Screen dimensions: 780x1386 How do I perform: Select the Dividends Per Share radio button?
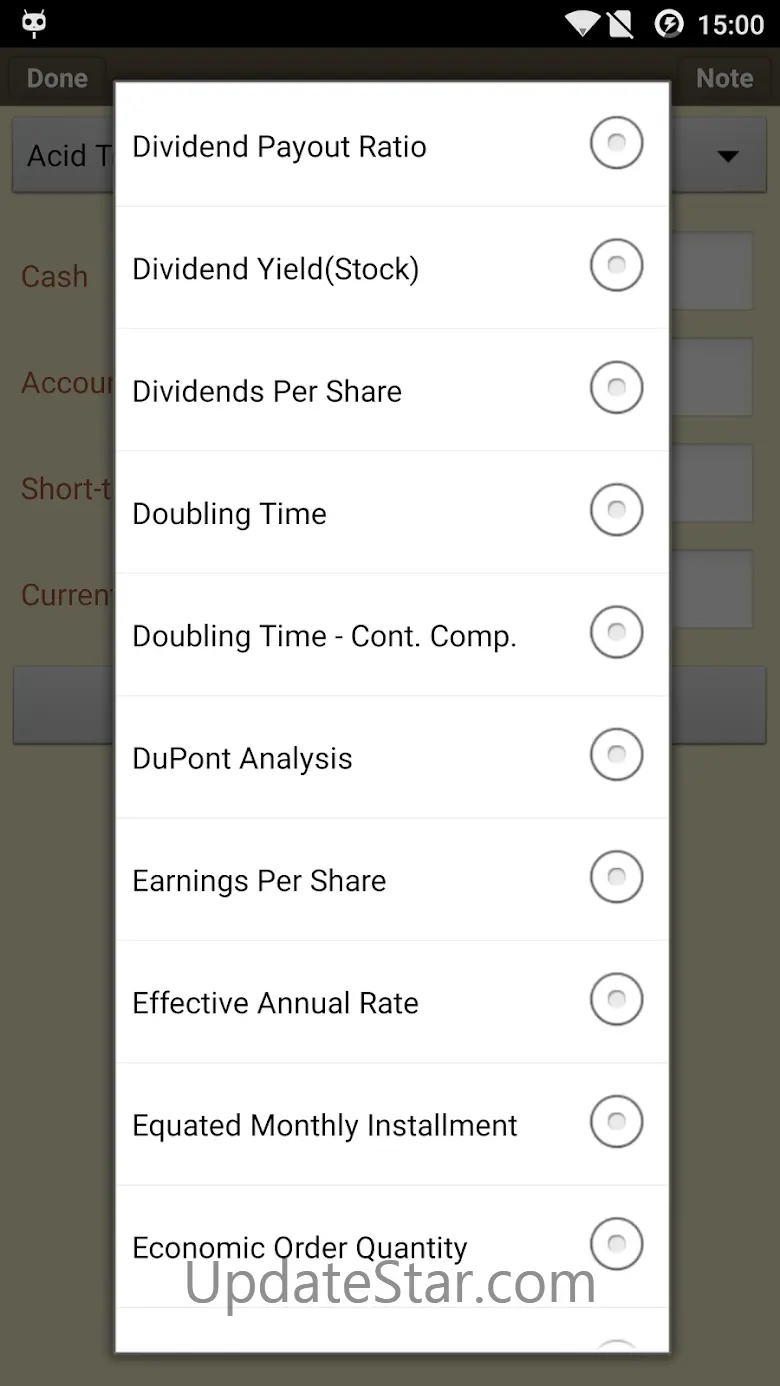[616, 388]
